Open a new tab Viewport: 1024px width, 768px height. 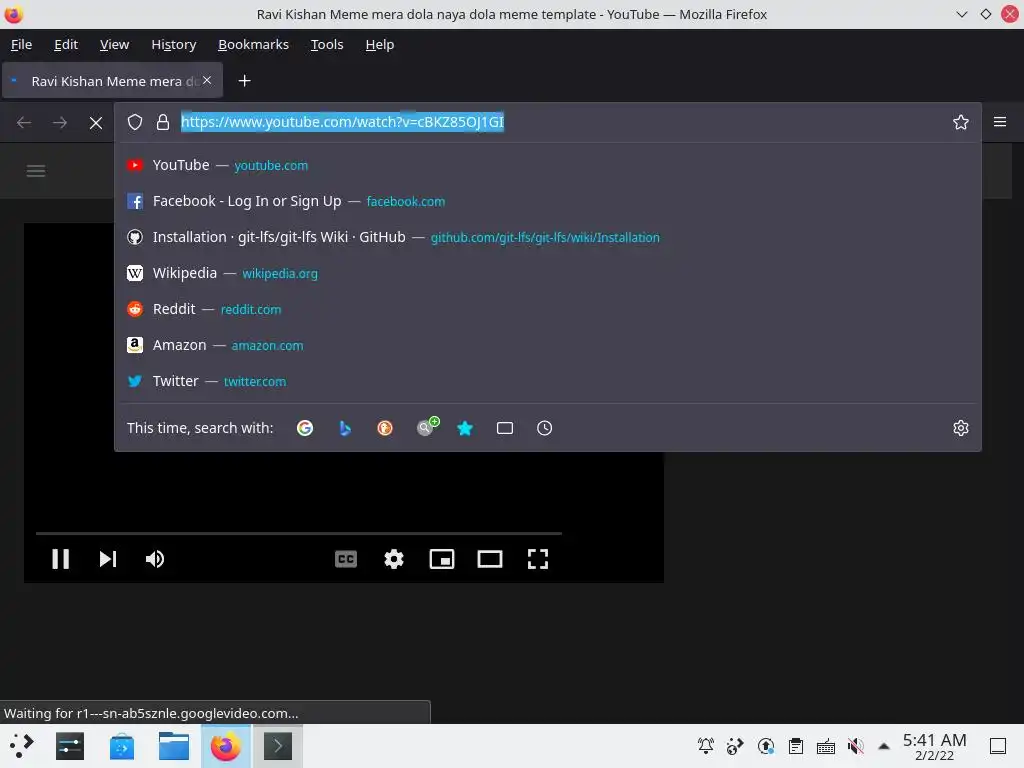click(244, 81)
